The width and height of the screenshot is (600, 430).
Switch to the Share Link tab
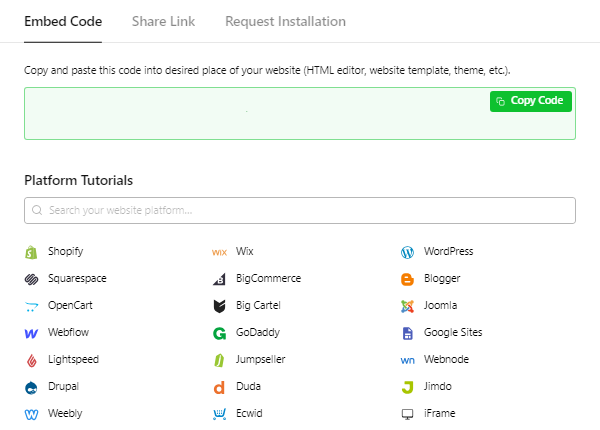(163, 21)
